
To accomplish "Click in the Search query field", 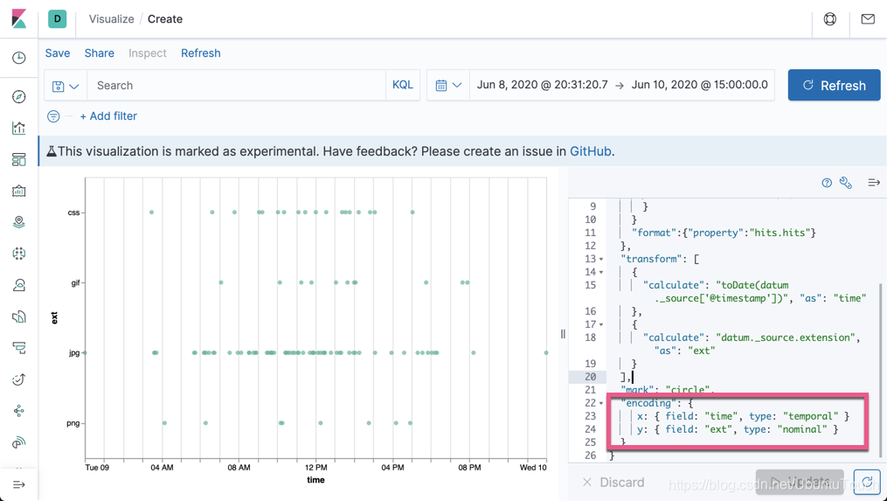I will point(236,85).
